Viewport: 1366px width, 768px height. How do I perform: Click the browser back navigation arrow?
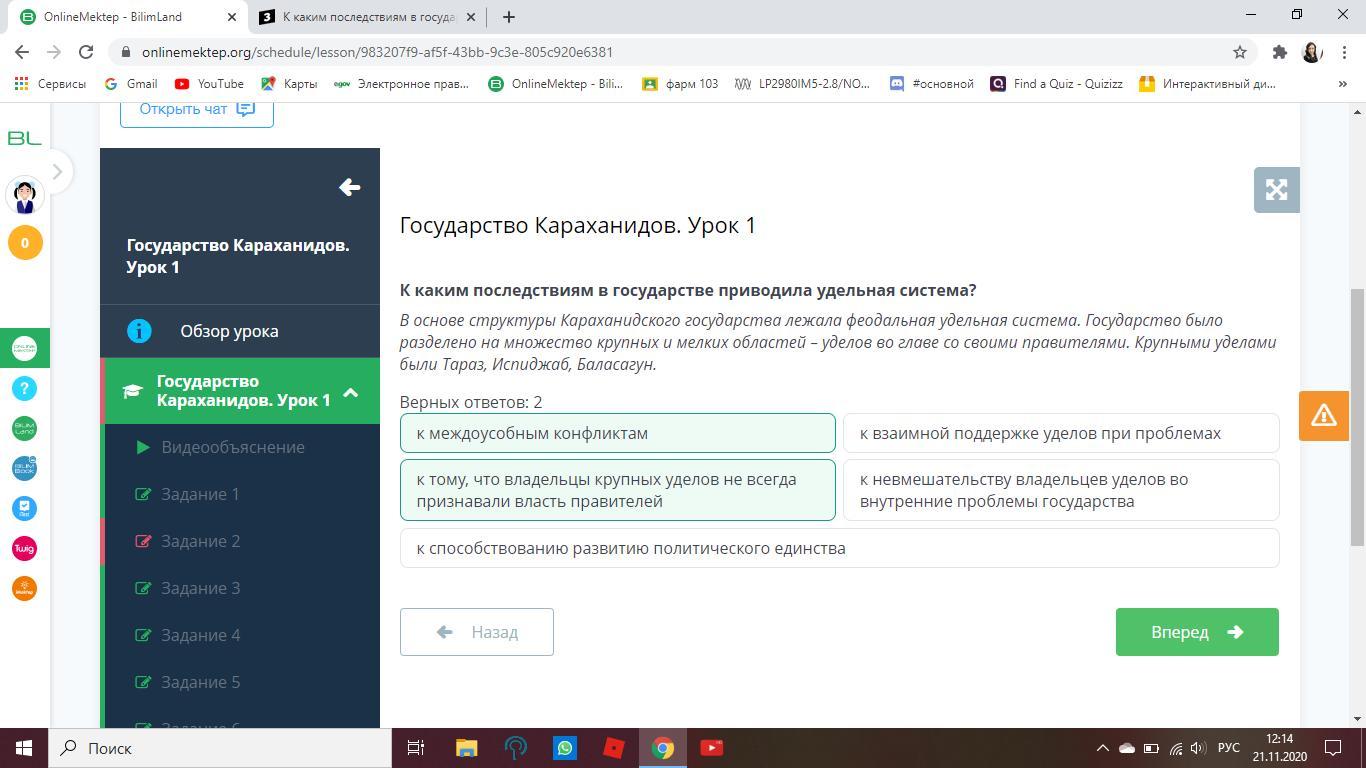coord(22,52)
